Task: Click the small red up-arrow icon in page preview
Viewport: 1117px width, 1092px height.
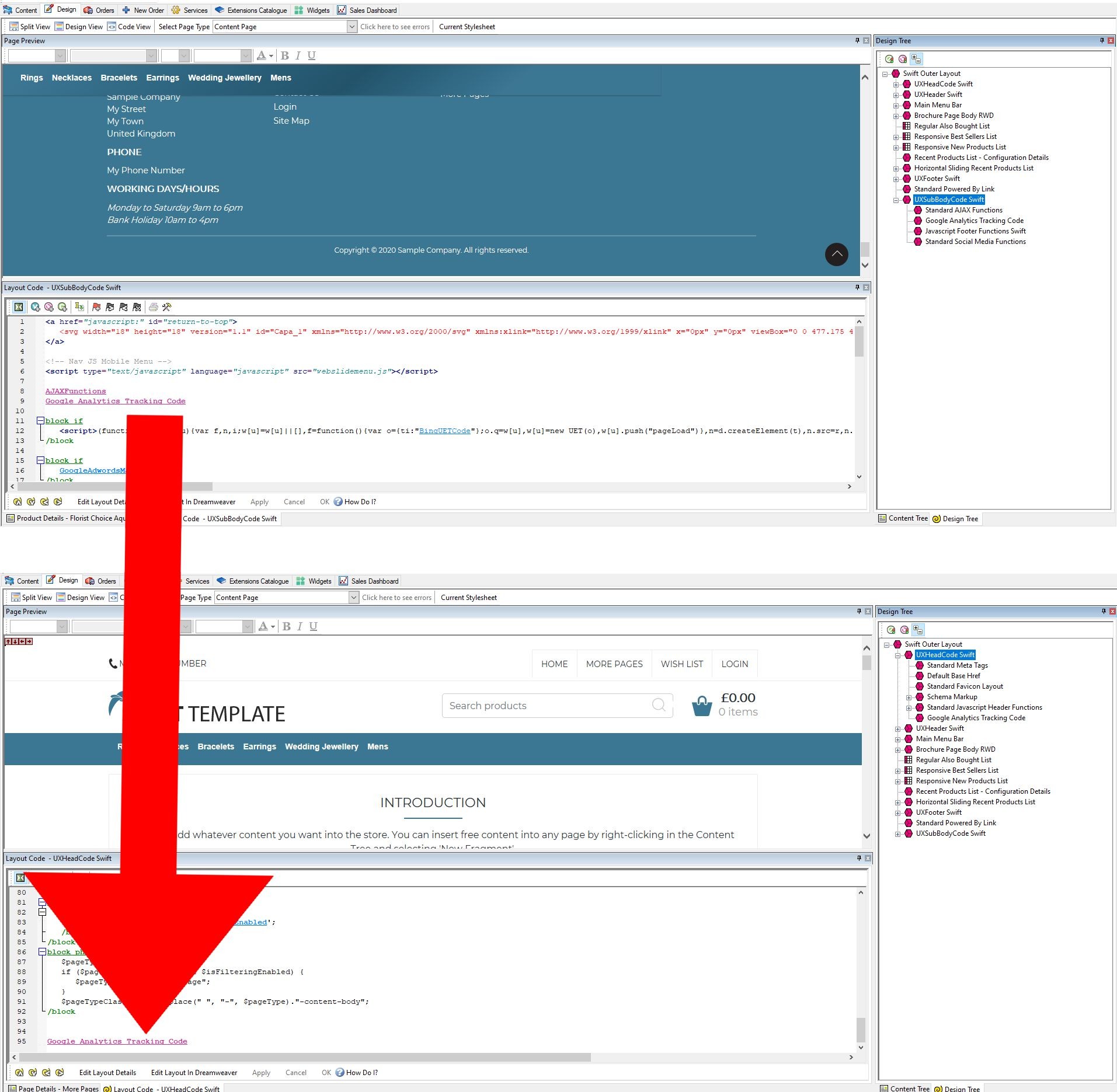Action: click(8, 641)
